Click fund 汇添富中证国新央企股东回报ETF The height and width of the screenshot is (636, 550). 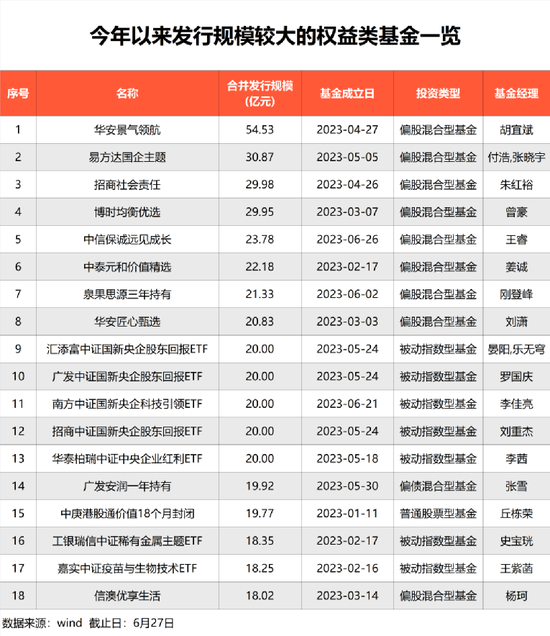pyautogui.click(x=127, y=349)
